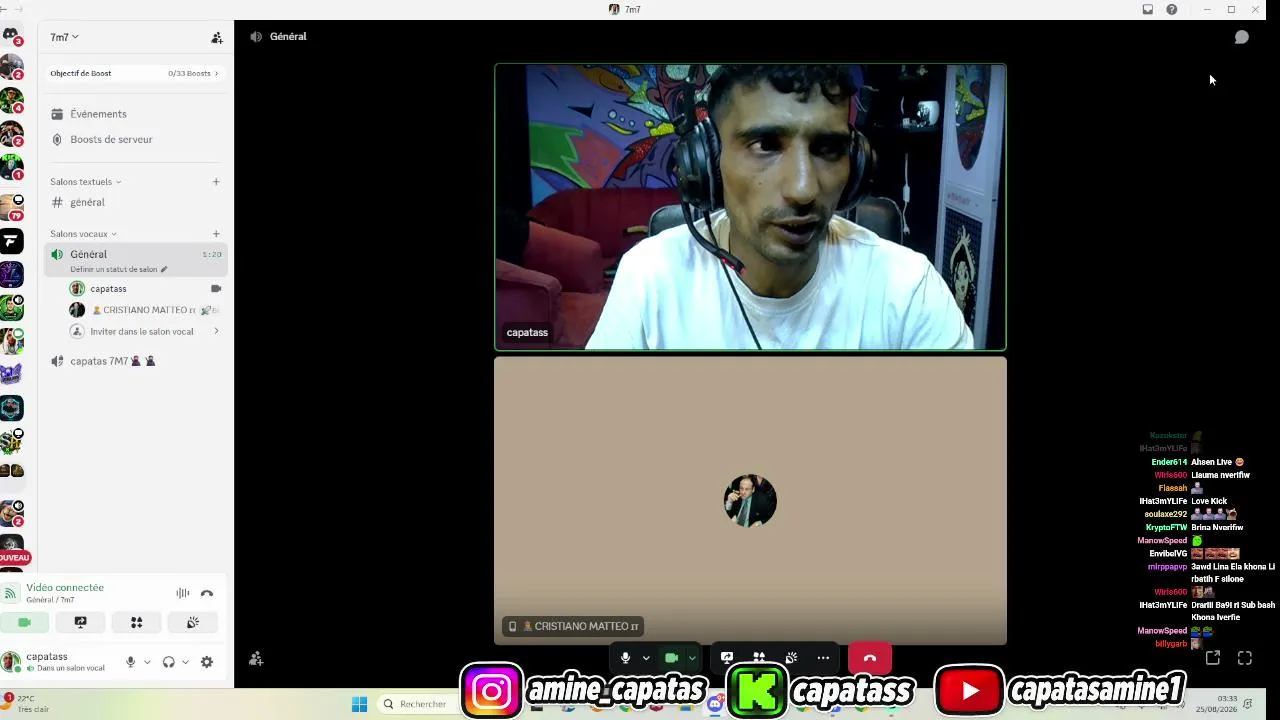Select CRISTIANO MATTEO in voice channel list
This screenshot has width=1280, height=720.
point(145,310)
